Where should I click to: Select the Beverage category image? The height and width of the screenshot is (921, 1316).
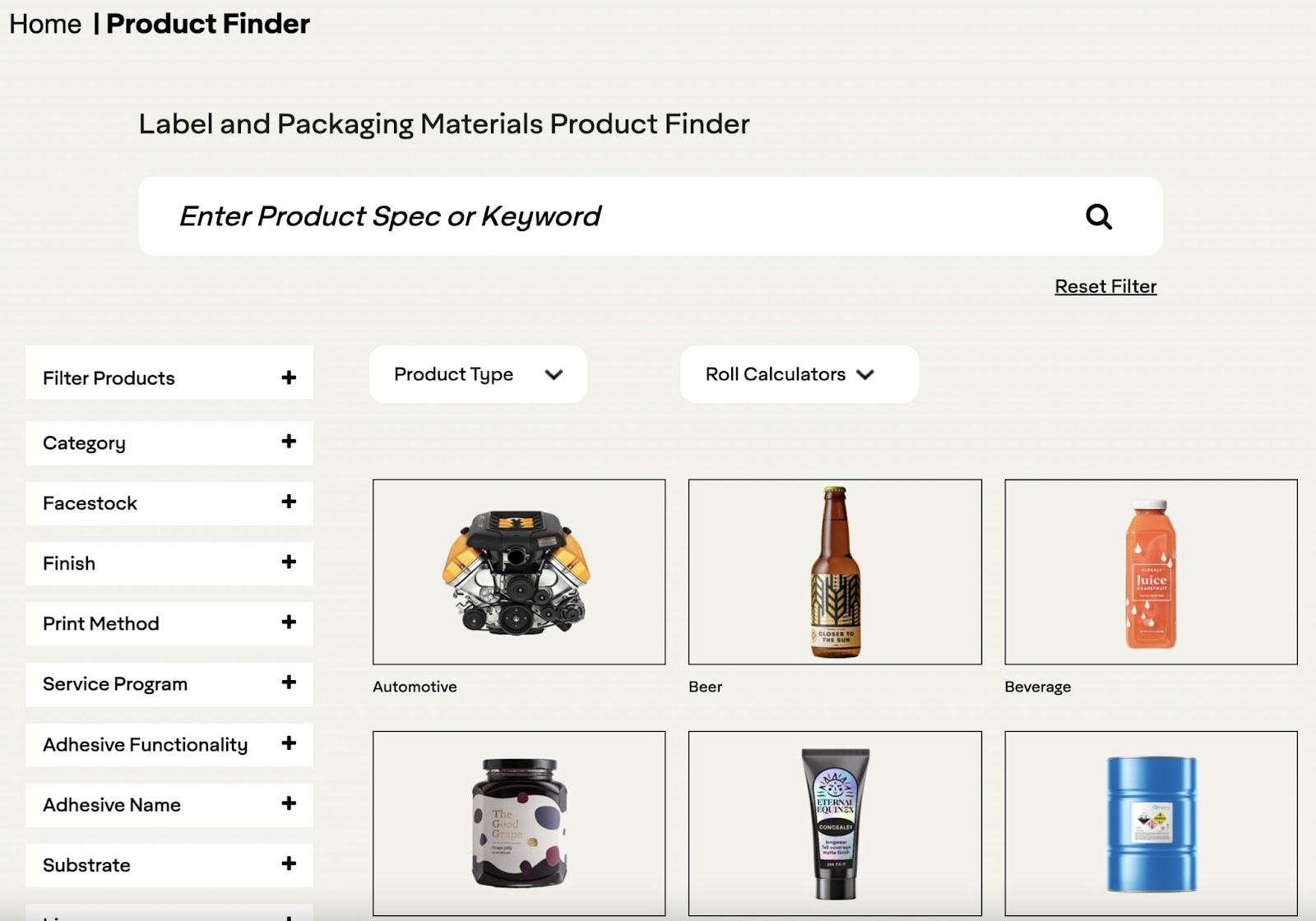coord(1148,572)
